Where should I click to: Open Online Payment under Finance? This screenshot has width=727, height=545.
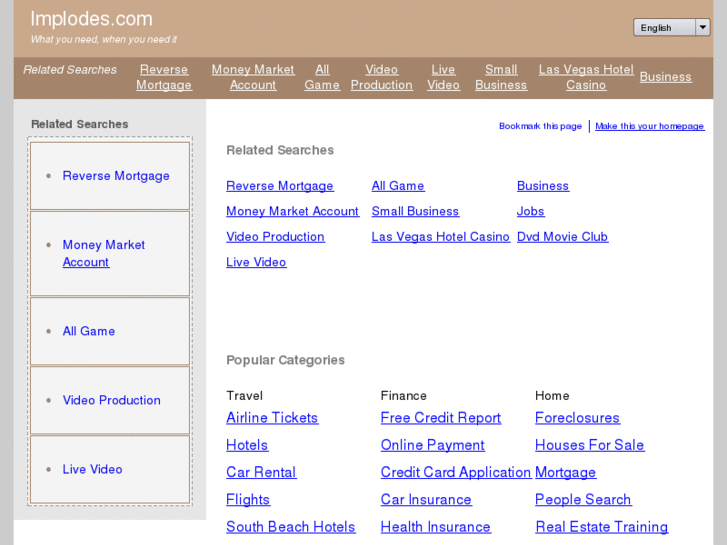coord(433,445)
